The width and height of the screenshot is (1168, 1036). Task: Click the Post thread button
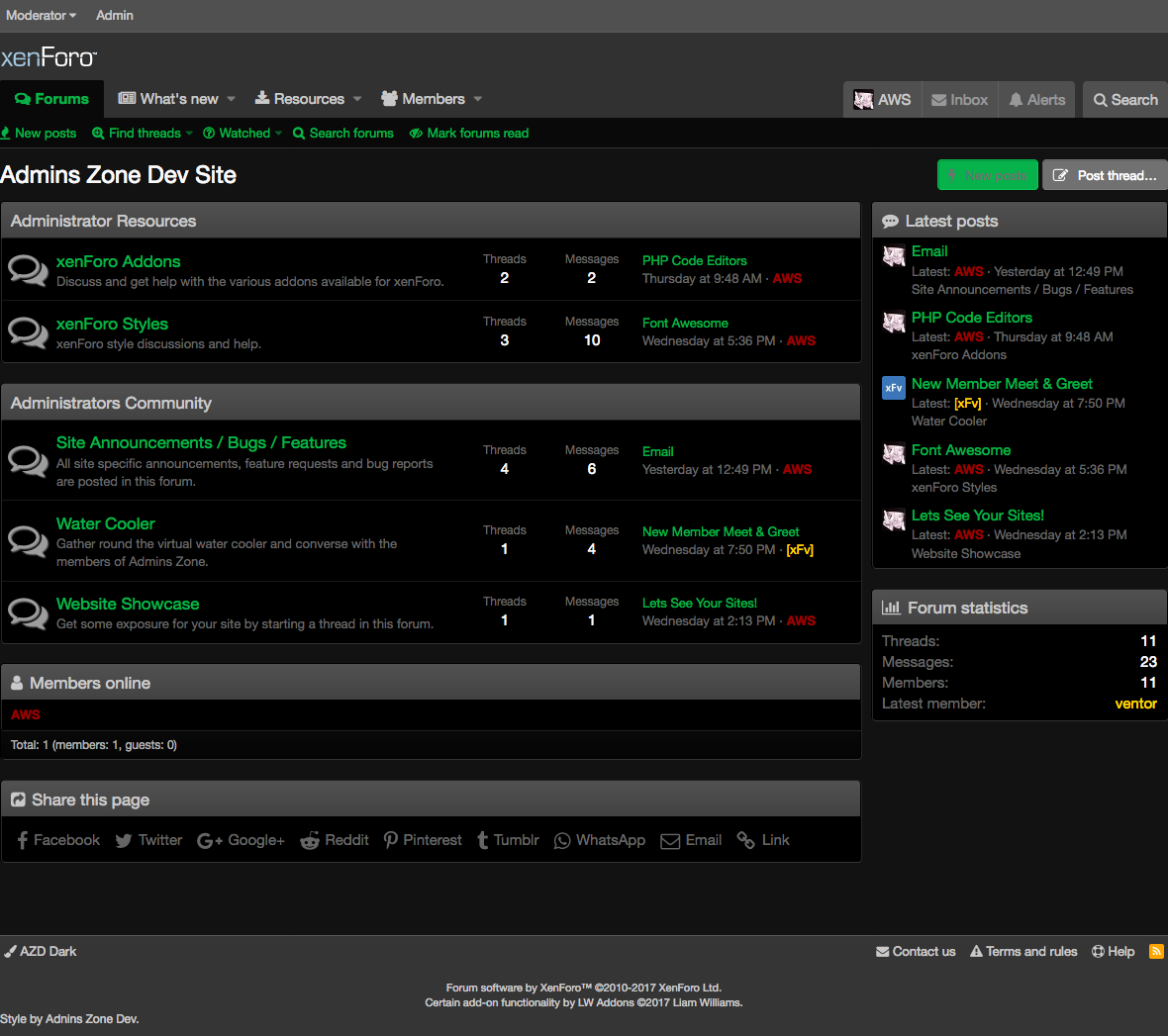[x=1105, y=175]
